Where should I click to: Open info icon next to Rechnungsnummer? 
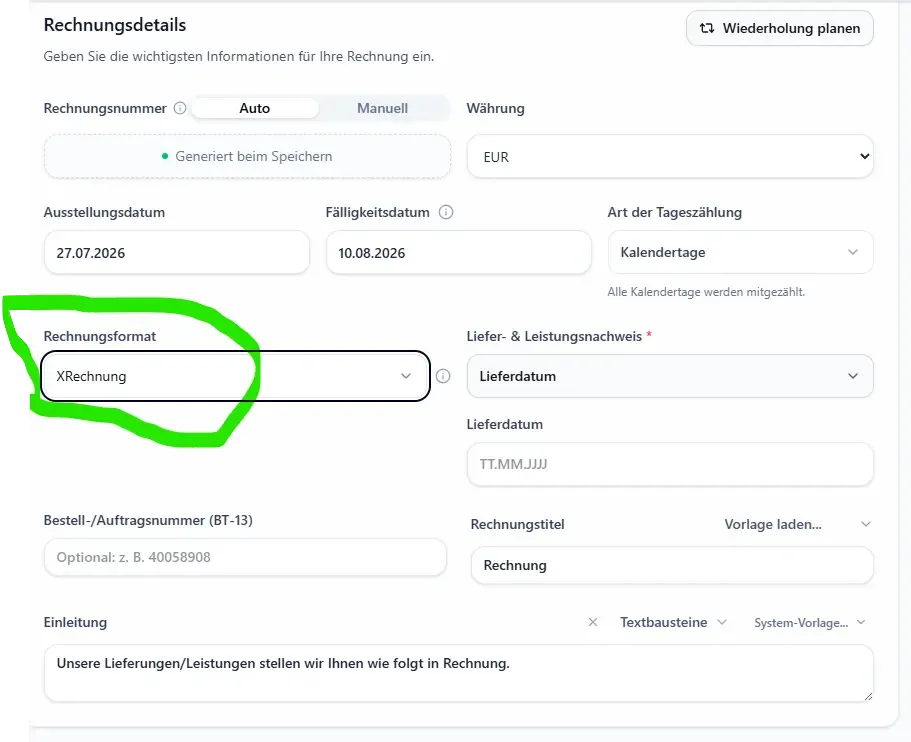180,108
